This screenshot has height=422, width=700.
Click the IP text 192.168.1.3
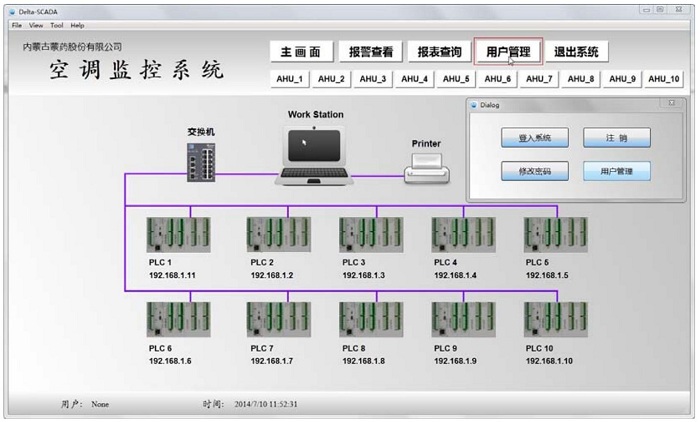click(364, 275)
